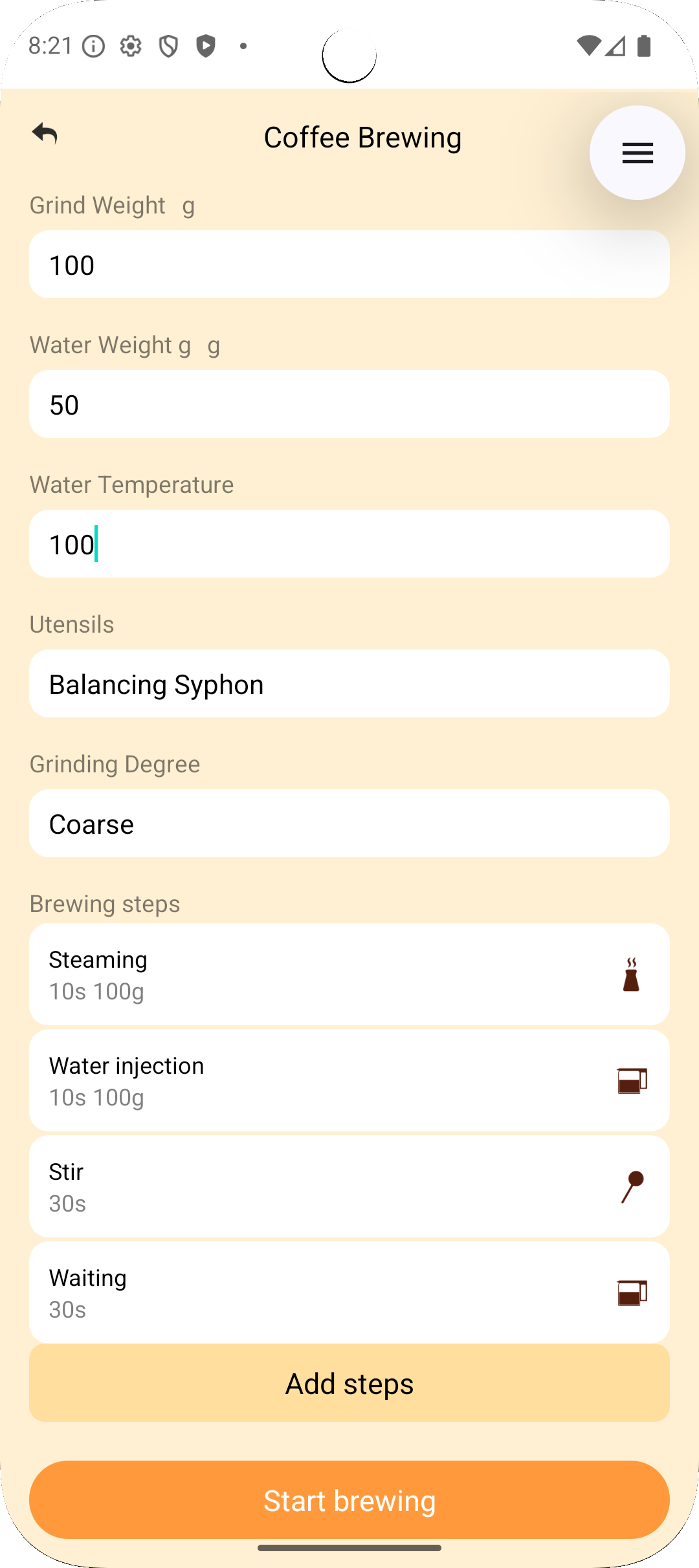Screen dimensions: 699x1568
Task: Tap the Steaming kettle icon
Action: pos(631,975)
